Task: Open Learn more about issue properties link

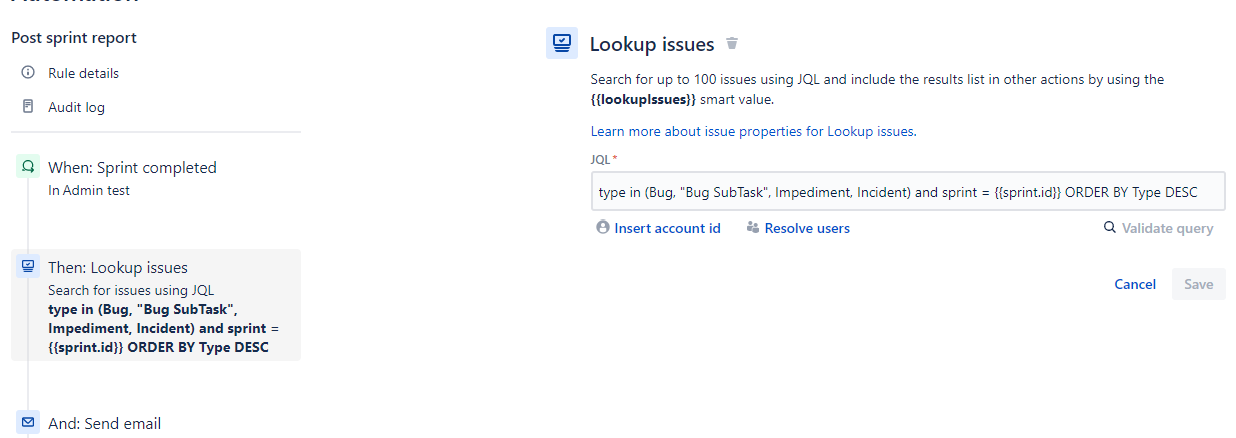Action: [x=753, y=131]
